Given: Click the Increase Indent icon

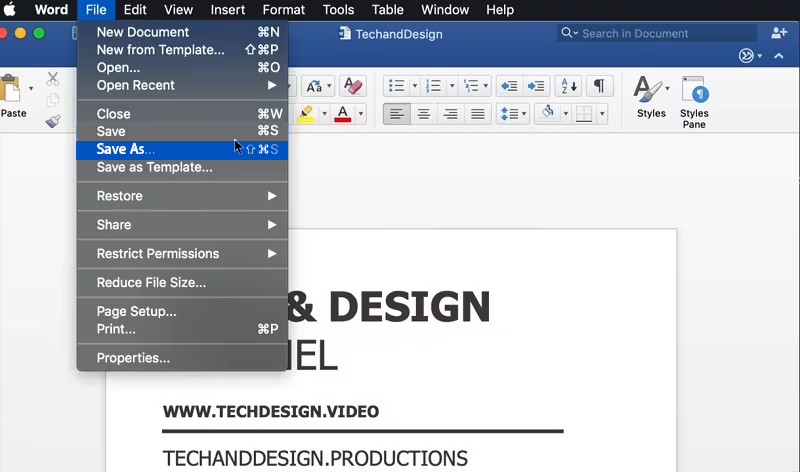Looking at the screenshot, I should [537, 86].
